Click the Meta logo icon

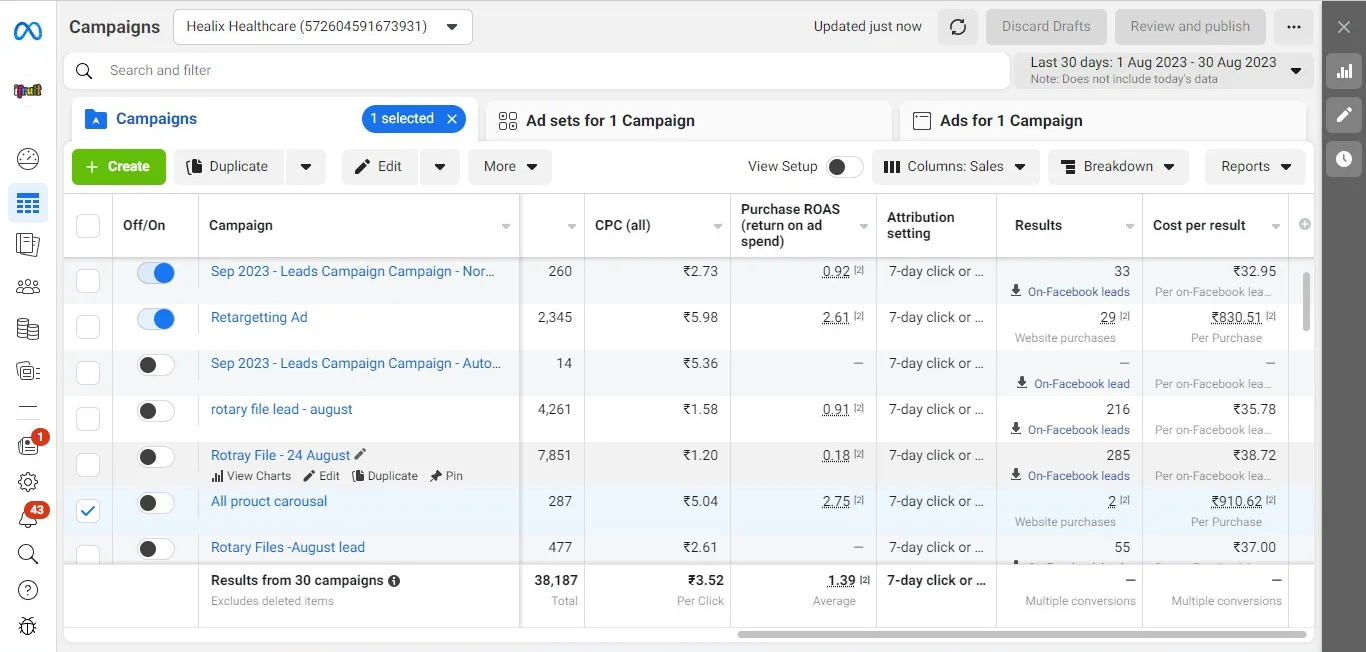point(28,32)
